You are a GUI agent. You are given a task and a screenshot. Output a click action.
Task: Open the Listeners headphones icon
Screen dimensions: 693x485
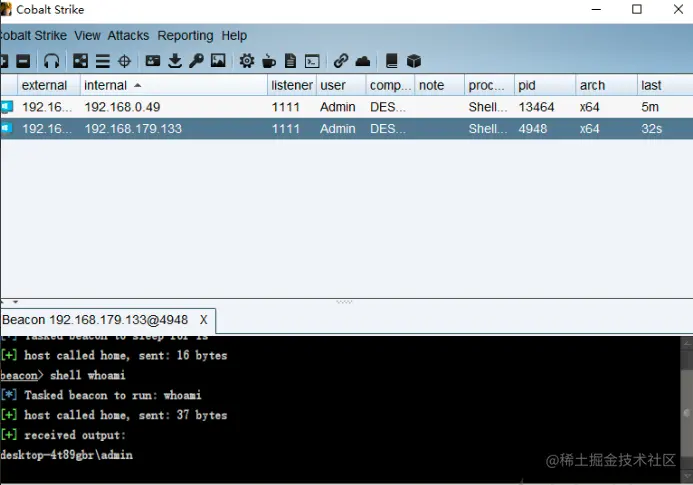coord(52,61)
